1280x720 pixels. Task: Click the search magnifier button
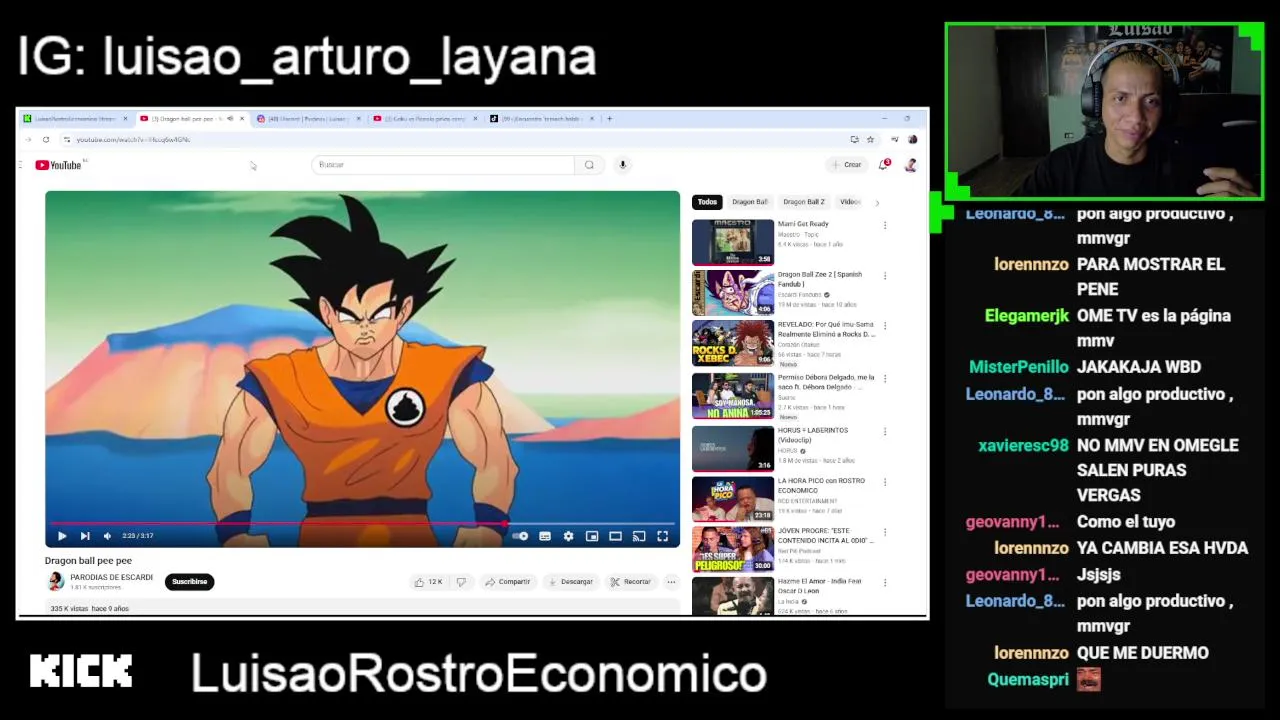click(589, 165)
